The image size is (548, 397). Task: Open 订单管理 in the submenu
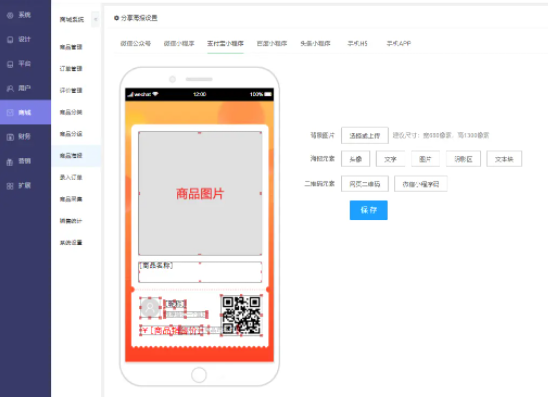[x=71, y=68]
